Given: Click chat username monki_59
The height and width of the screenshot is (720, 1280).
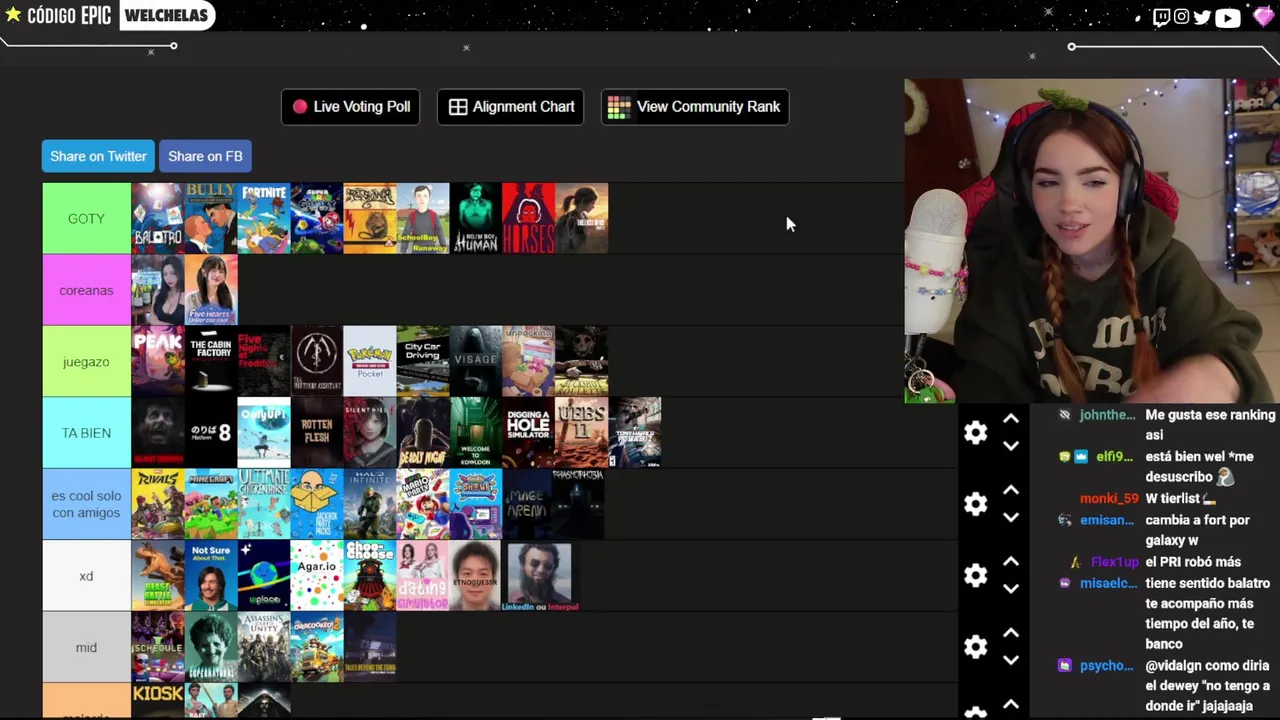Looking at the screenshot, I should click(1109, 498).
